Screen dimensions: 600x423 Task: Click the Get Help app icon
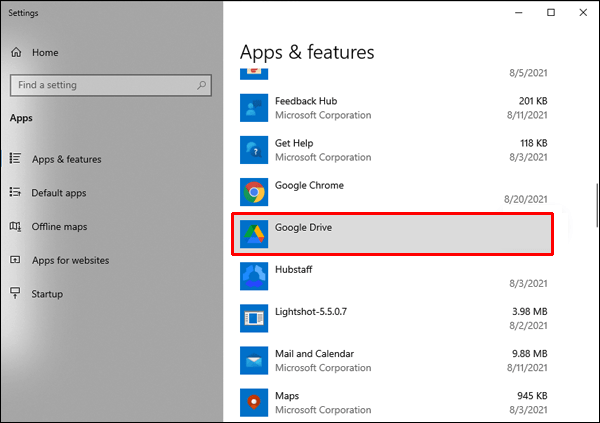[x=254, y=150]
